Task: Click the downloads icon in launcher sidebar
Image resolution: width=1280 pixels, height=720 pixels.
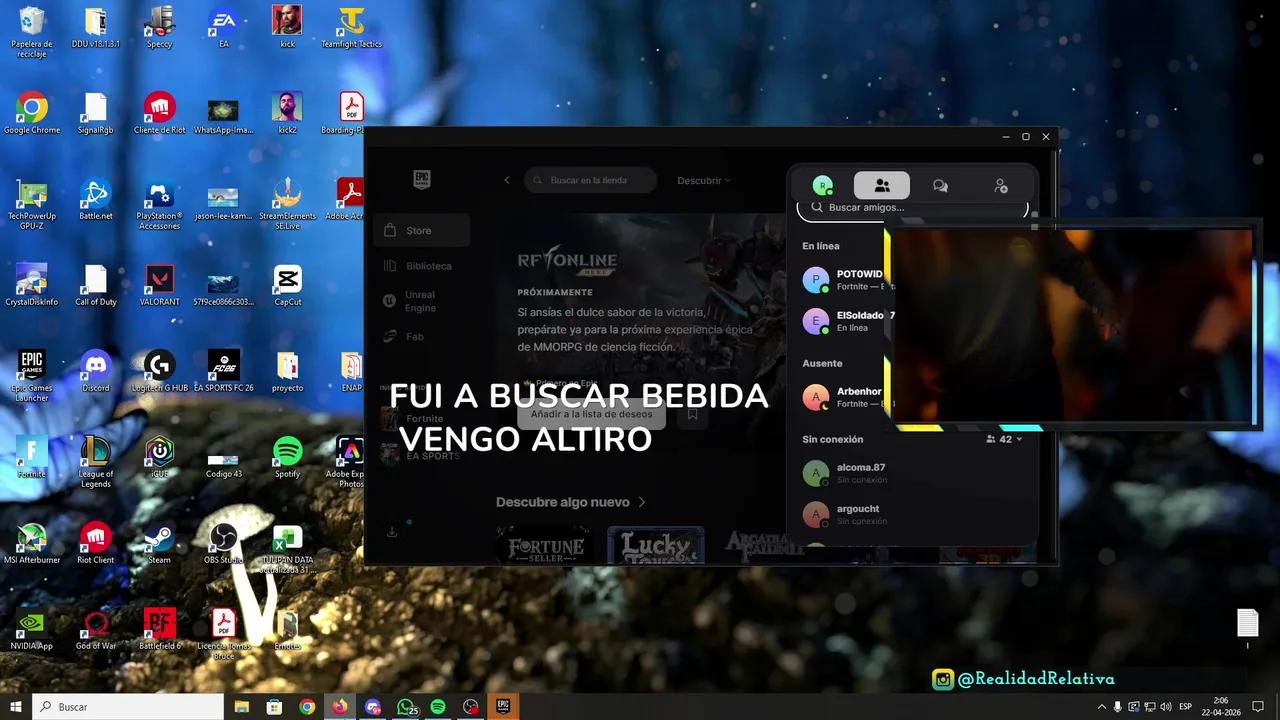Action: (392, 532)
